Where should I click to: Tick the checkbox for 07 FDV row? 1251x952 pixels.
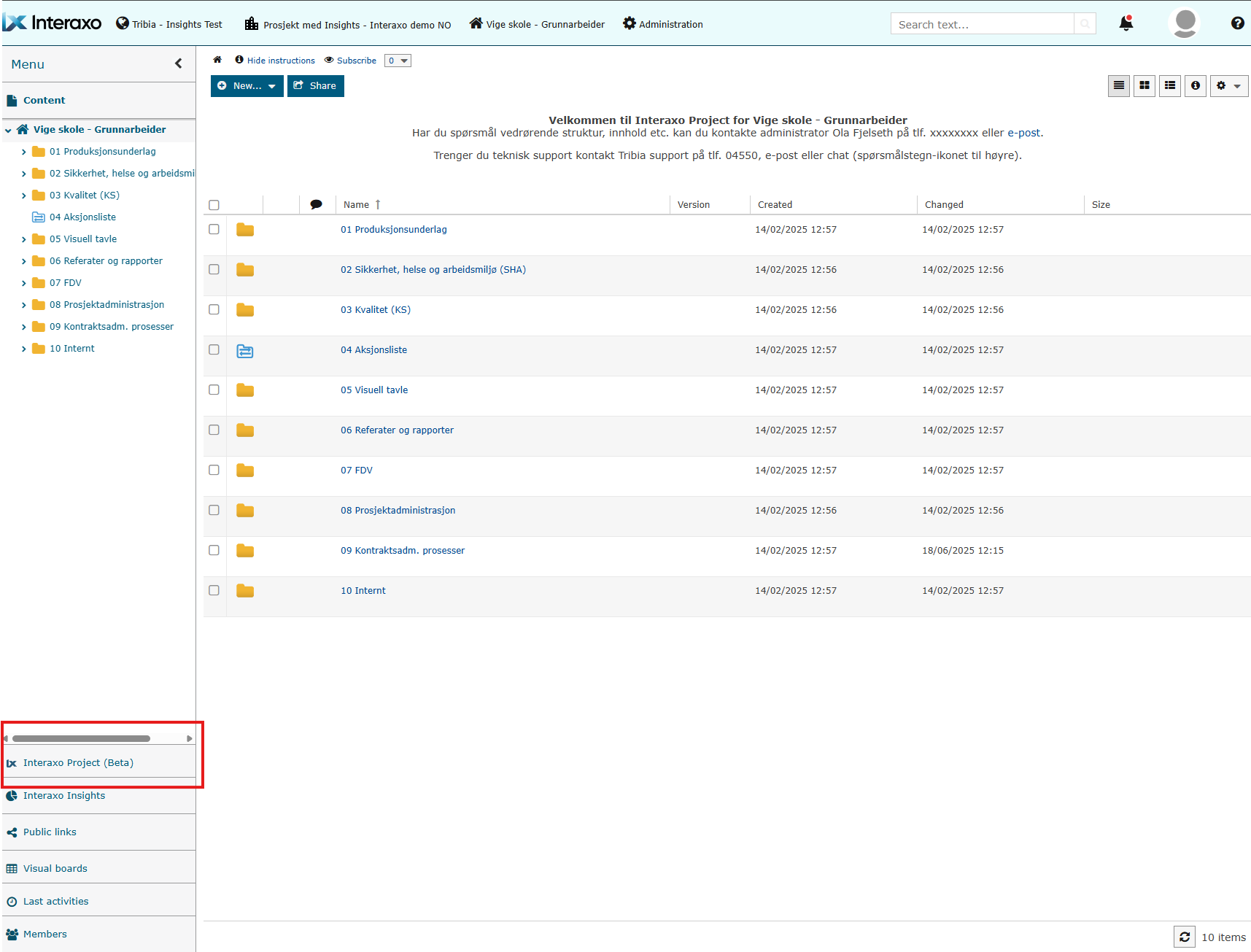click(x=214, y=470)
